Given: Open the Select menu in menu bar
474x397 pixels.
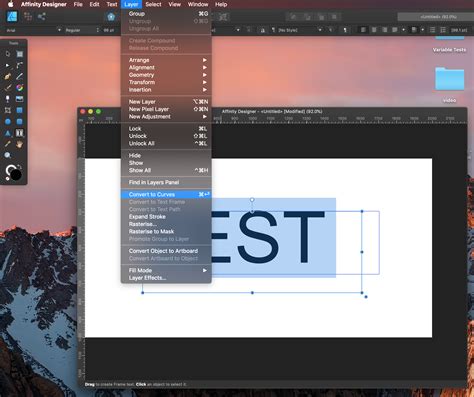Looking at the screenshot, I should 153,4.
